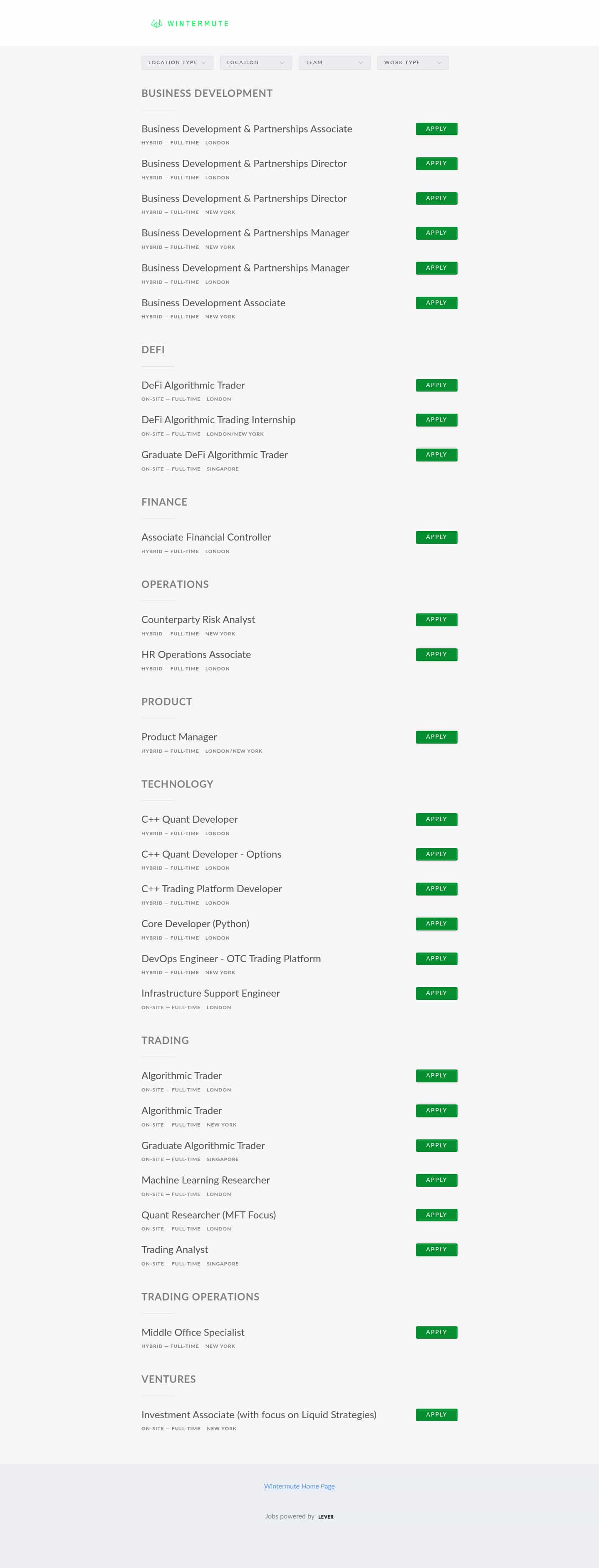Apply for Business Development & Partnerships Associate

pos(436,129)
